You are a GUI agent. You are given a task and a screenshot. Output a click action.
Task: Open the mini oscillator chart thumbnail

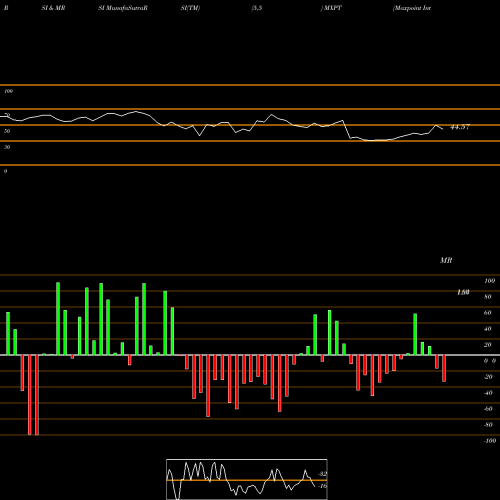247,479
